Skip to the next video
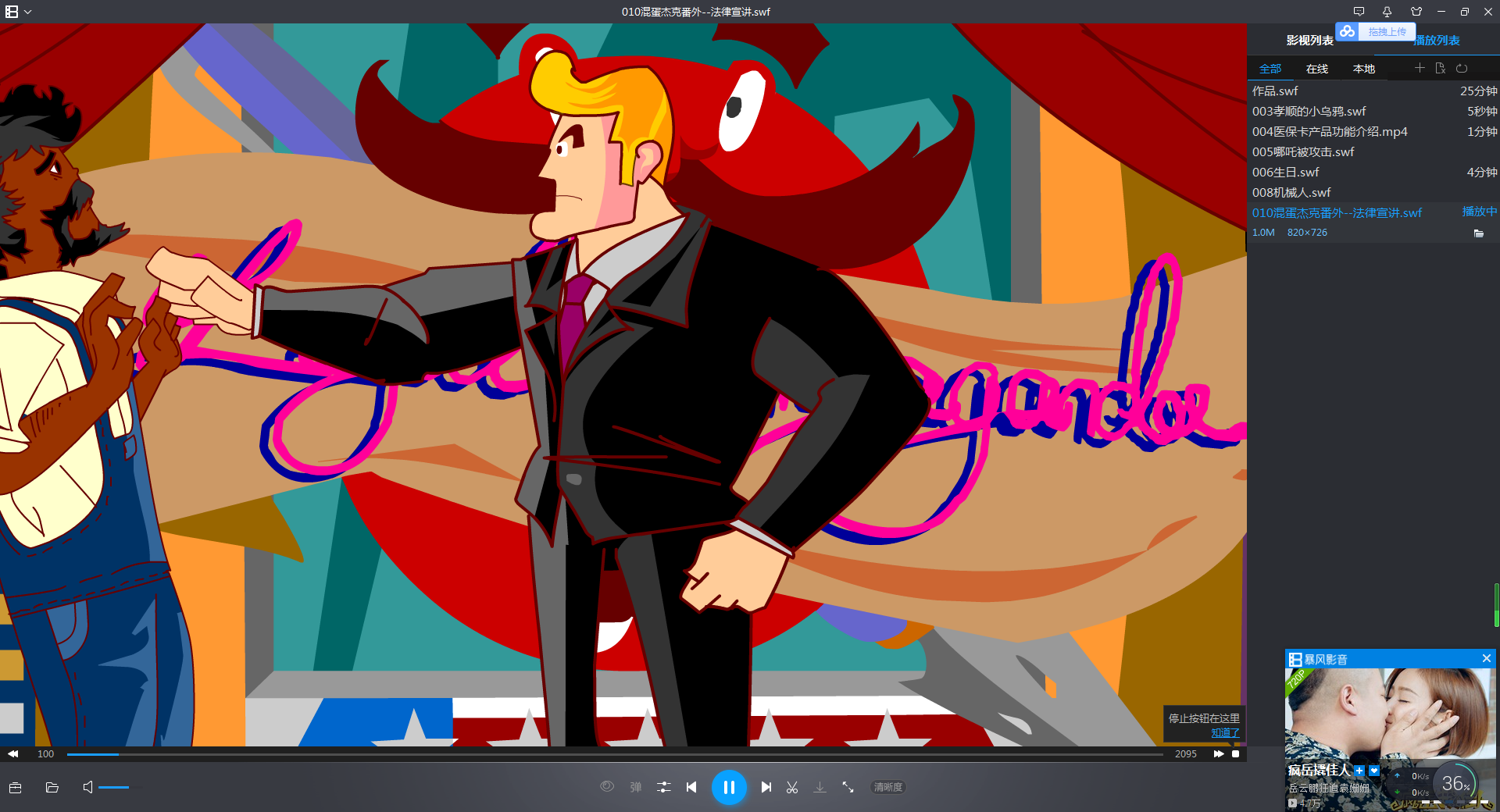 pyautogui.click(x=766, y=787)
